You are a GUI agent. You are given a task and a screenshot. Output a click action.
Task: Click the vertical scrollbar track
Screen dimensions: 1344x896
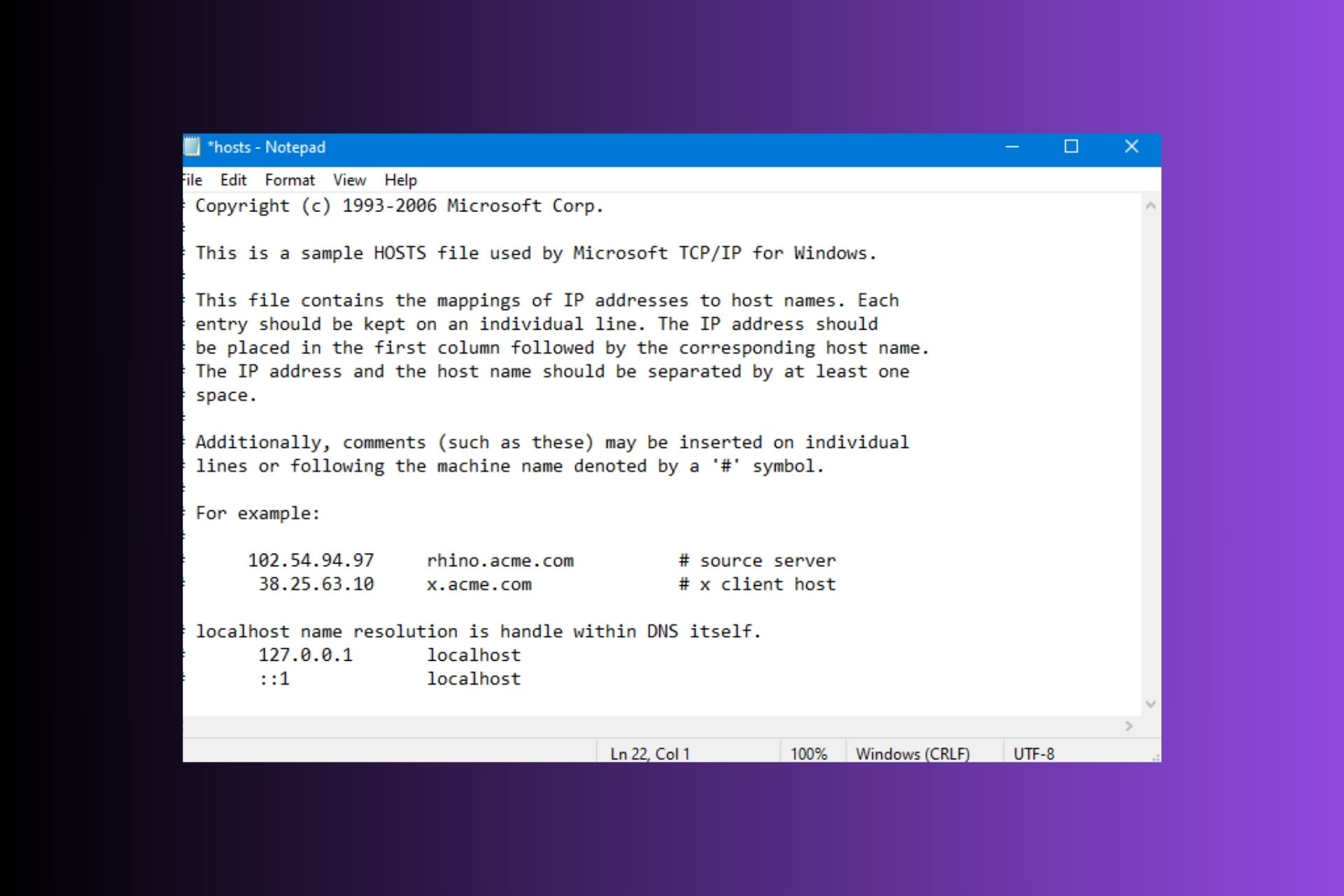click(1151, 455)
